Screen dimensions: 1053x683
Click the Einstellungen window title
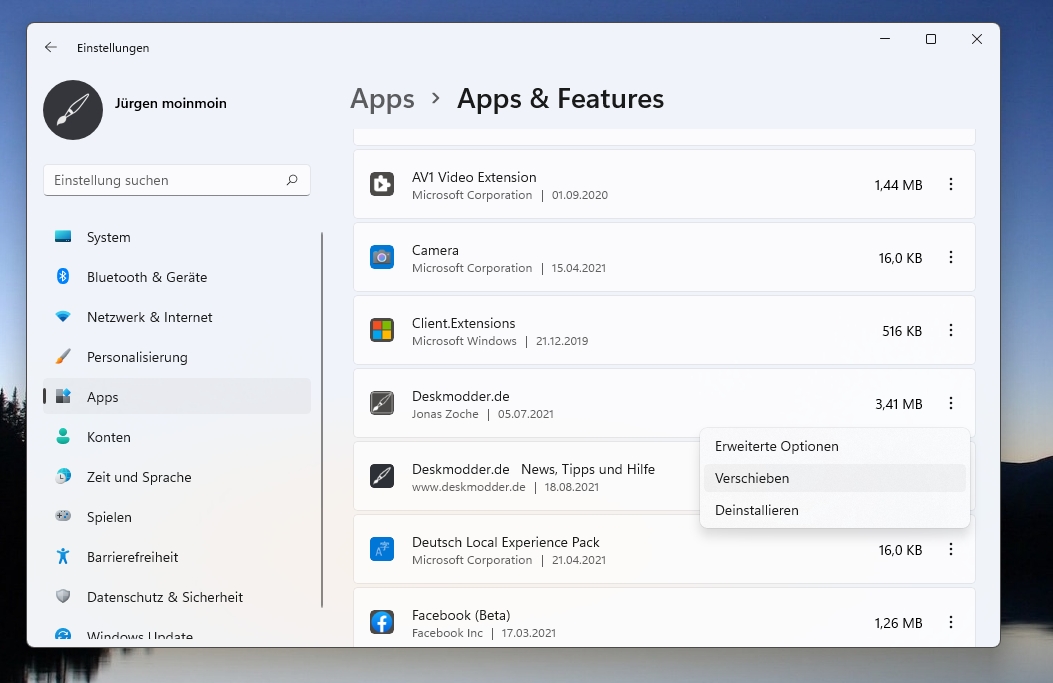[113, 48]
